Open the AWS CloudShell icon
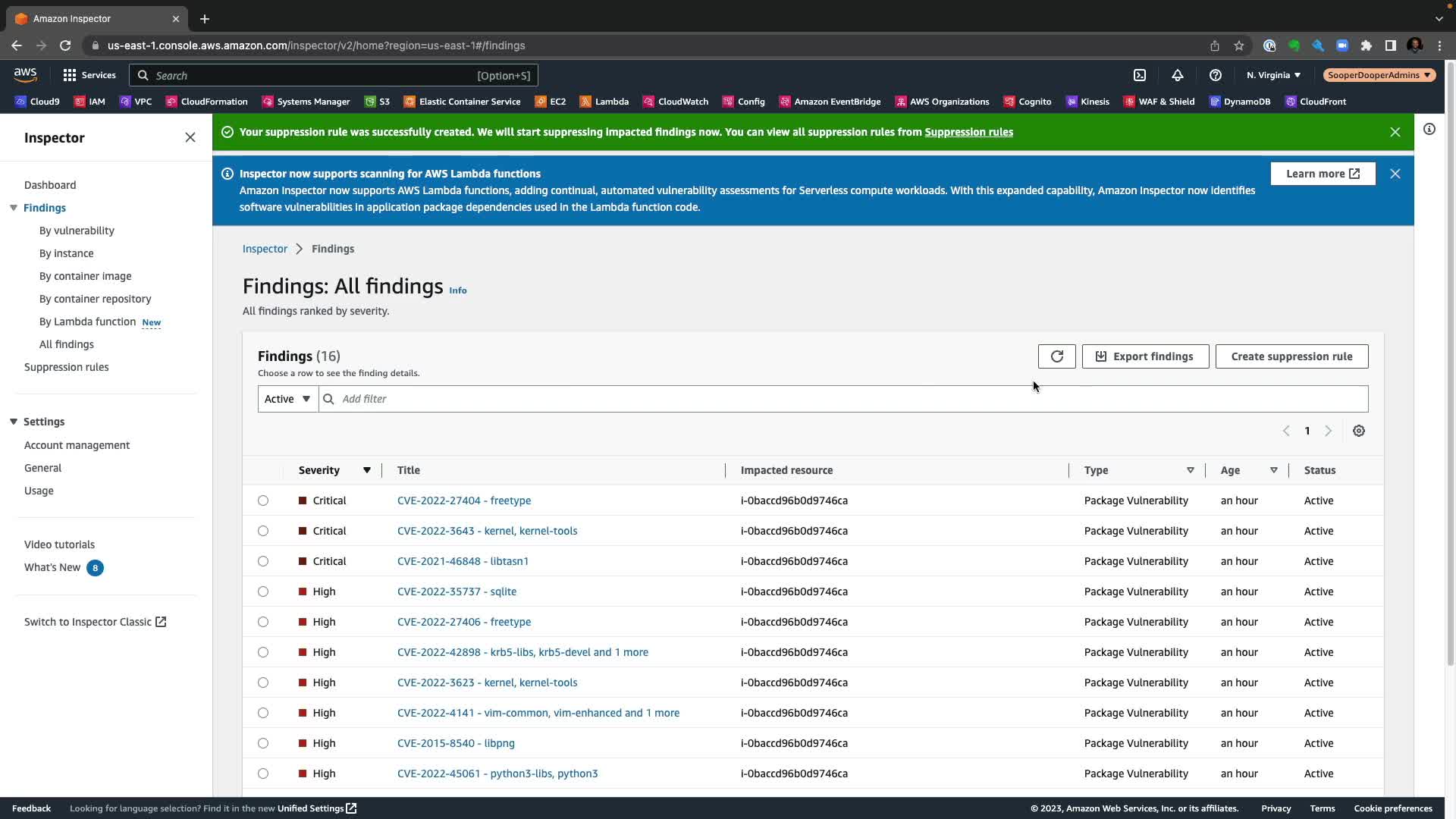The image size is (1456, 819). (x=1139, y=75)
